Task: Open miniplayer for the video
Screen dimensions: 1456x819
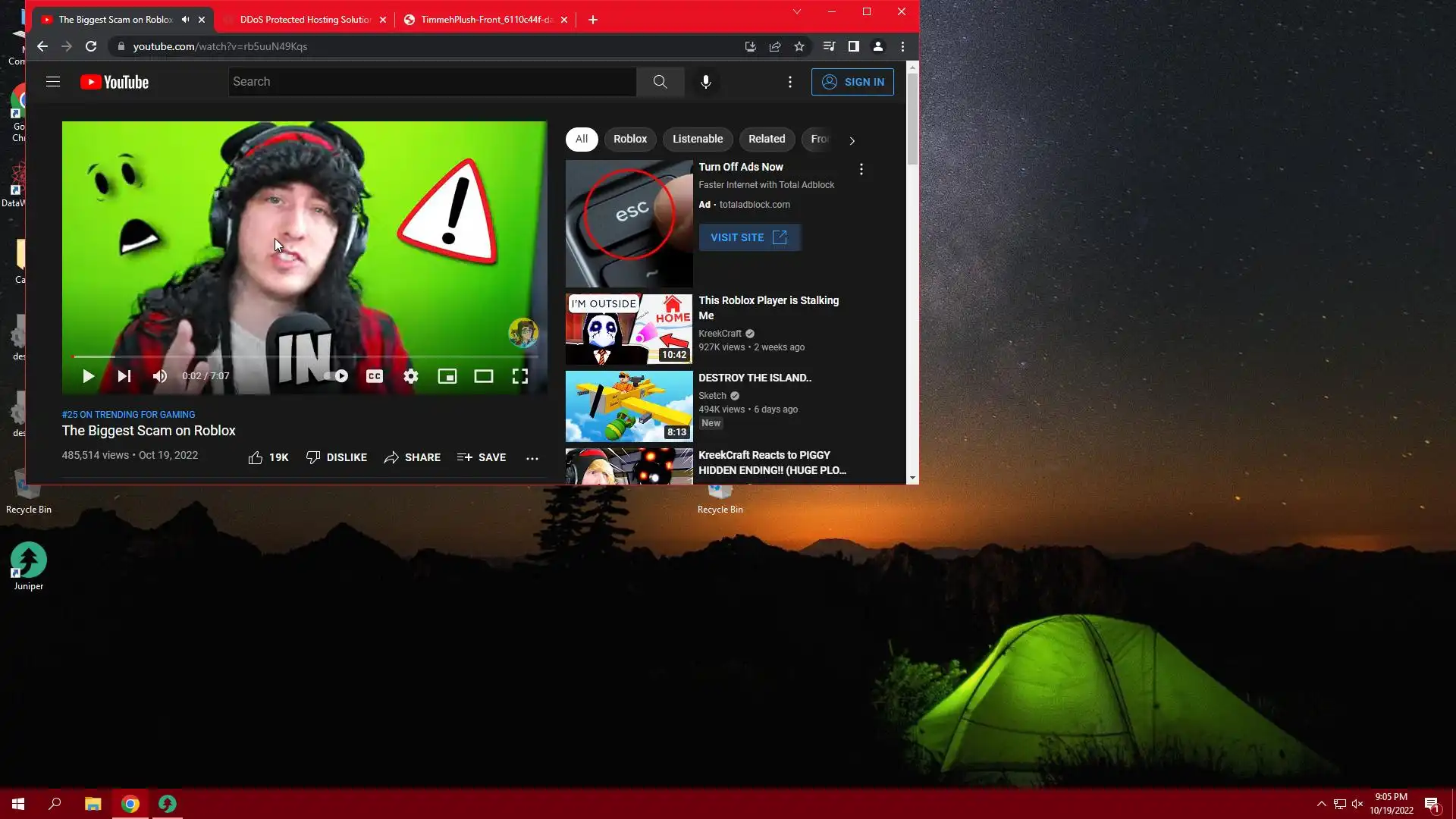Action: 447,376
